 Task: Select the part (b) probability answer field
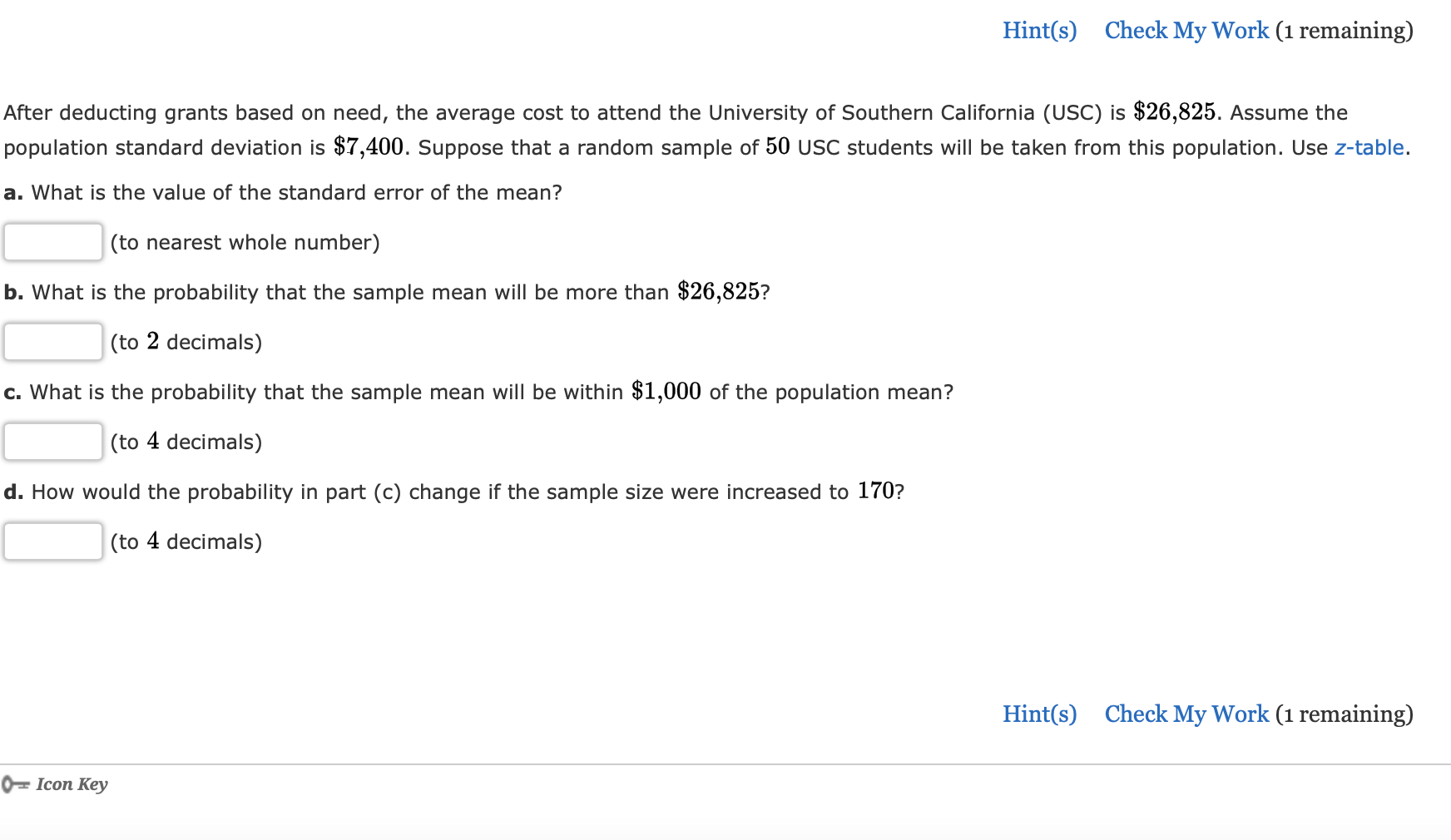click(52, 342)
